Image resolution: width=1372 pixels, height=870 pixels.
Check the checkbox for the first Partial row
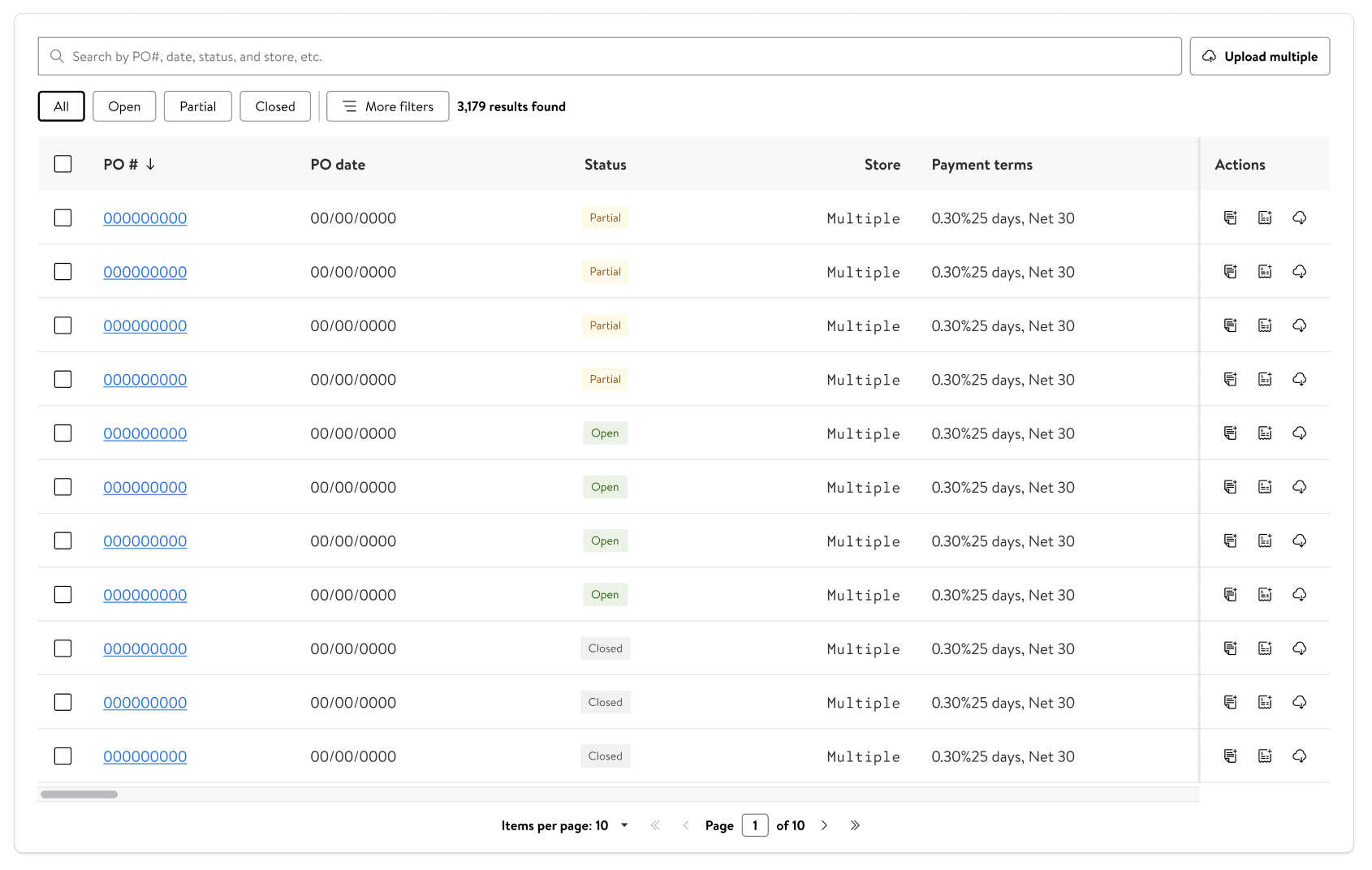click(63, 217)
